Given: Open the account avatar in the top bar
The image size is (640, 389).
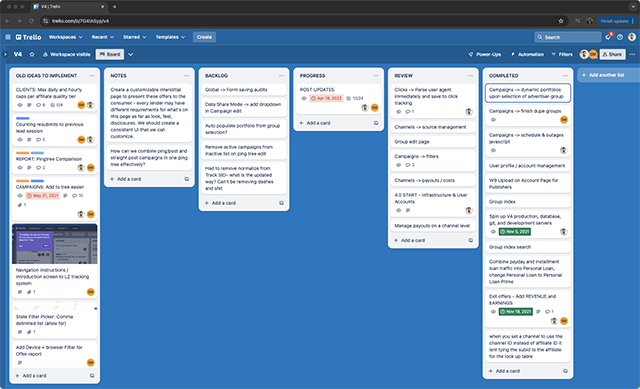Looking at the screenshot, I should pyautogui.click(x=632, y=37).
